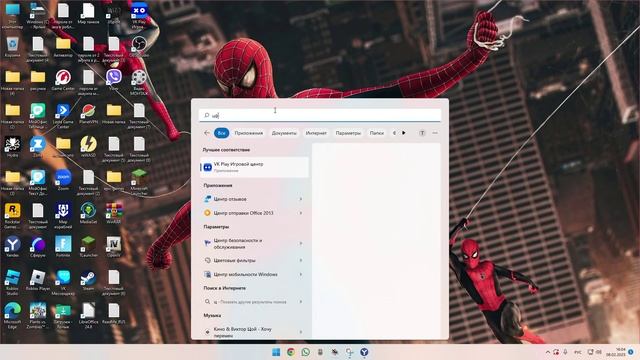Select WinRAR desktop shortcut
This screenshot has height=360, width=640.
[113, 213]
